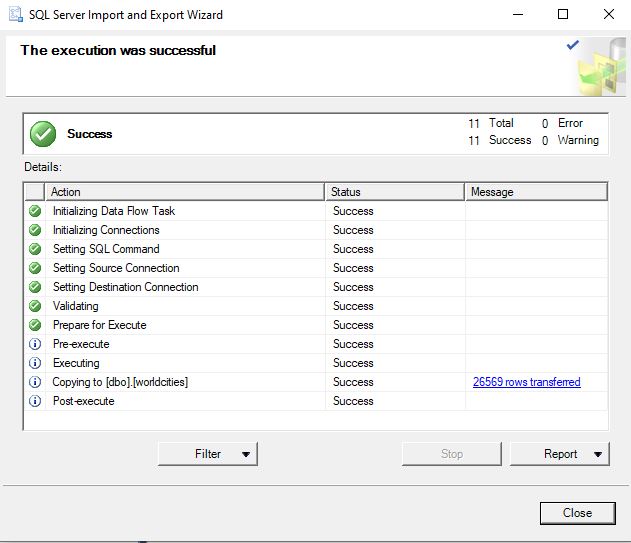Screen dimensions: 631x543
Task: Click the large green Success check icon
Action: pos(43,134)
